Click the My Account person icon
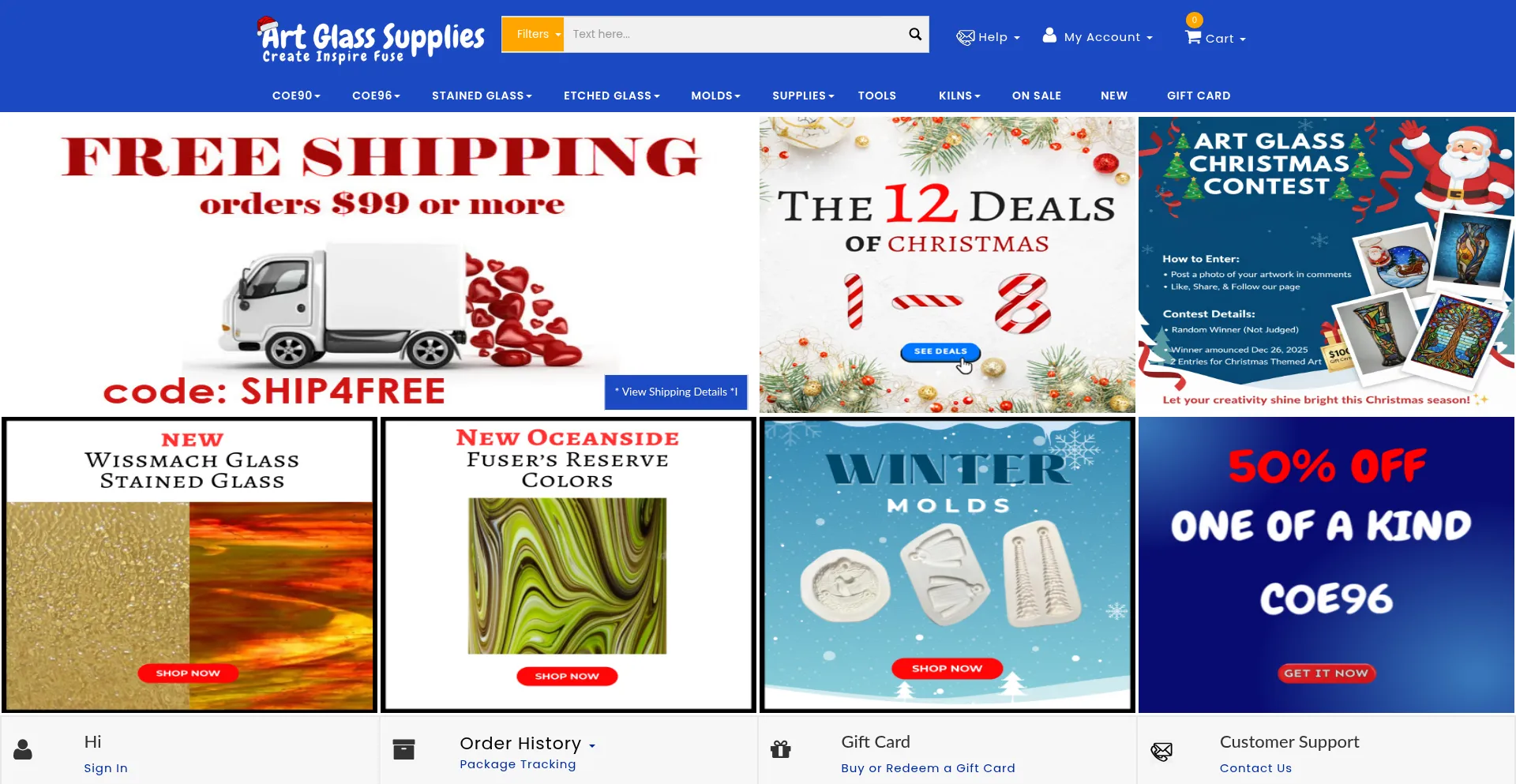Image resolution: width=1516 pixels, height=784 pixels. pos(1049,36)
